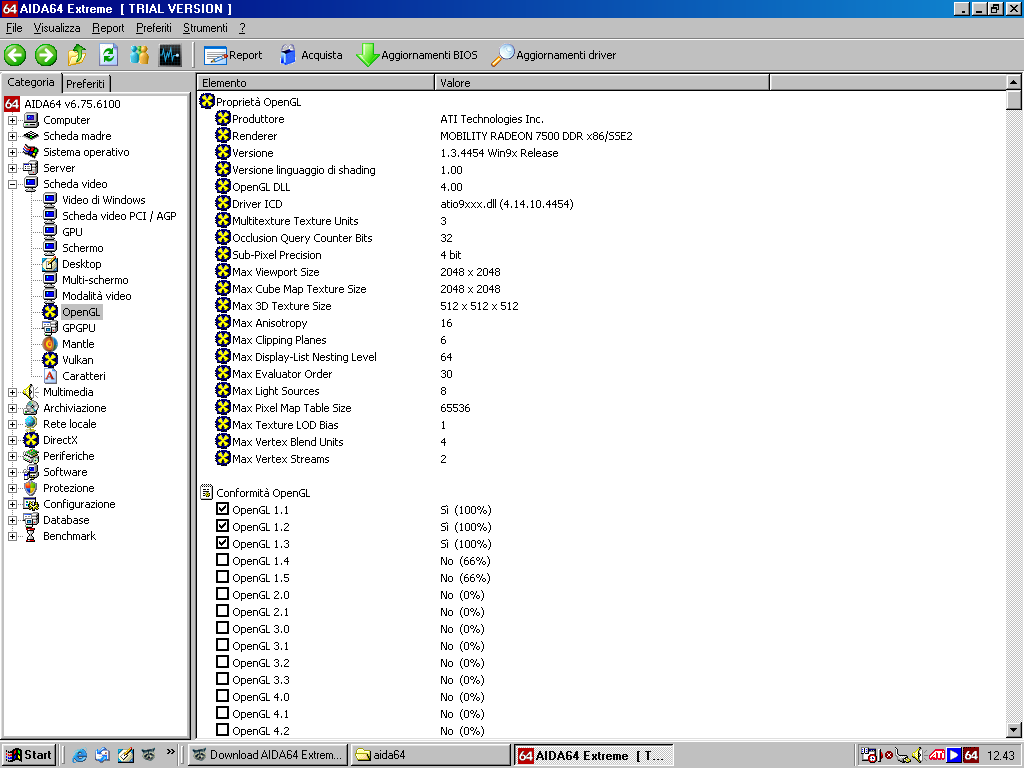This screenshot has width=1024, height=768.
Task: Switch to Download AIDA64 Extreme taskbar window
Action: tap(268, 755)
